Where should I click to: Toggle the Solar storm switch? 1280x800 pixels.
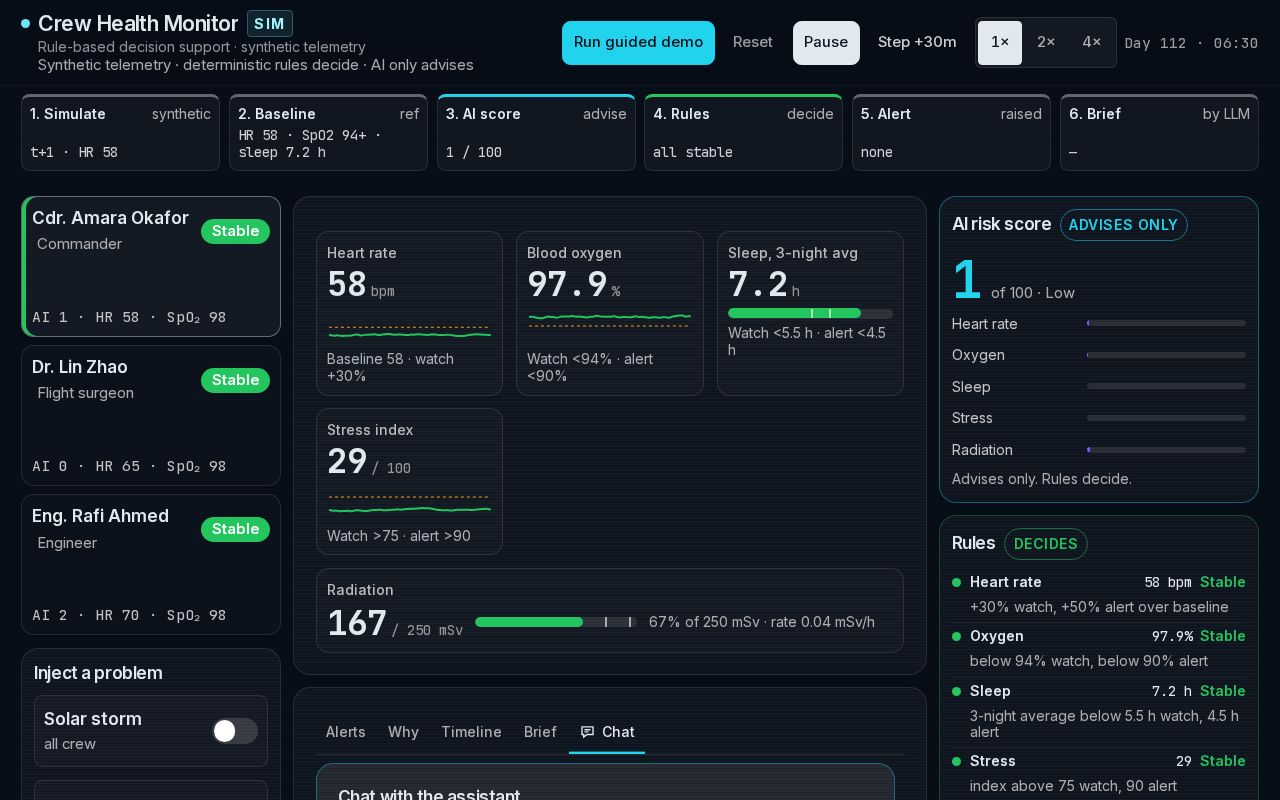[x=235, y=731]
